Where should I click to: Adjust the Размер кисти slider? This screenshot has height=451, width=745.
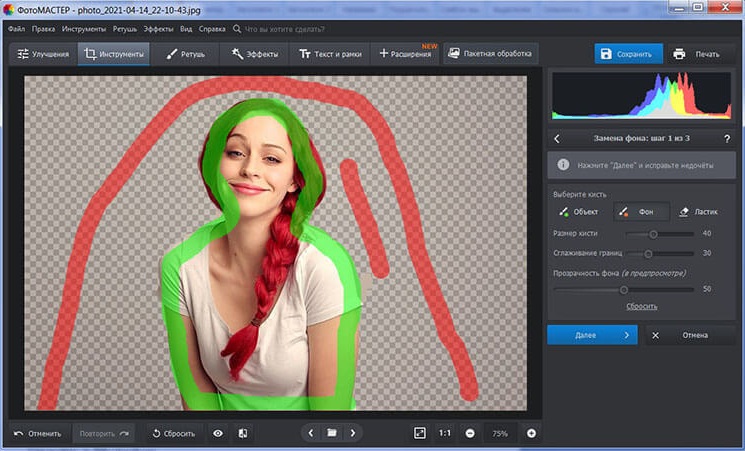coord(653,233)
